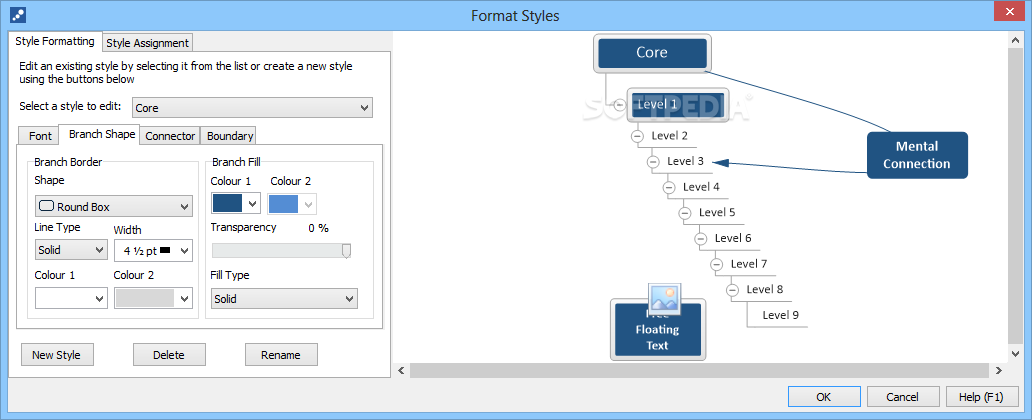Image resolution: width=1032 pixels, height=420 pixels.
Task: Open the Connector tab
Action: click(x=170, y=136)
